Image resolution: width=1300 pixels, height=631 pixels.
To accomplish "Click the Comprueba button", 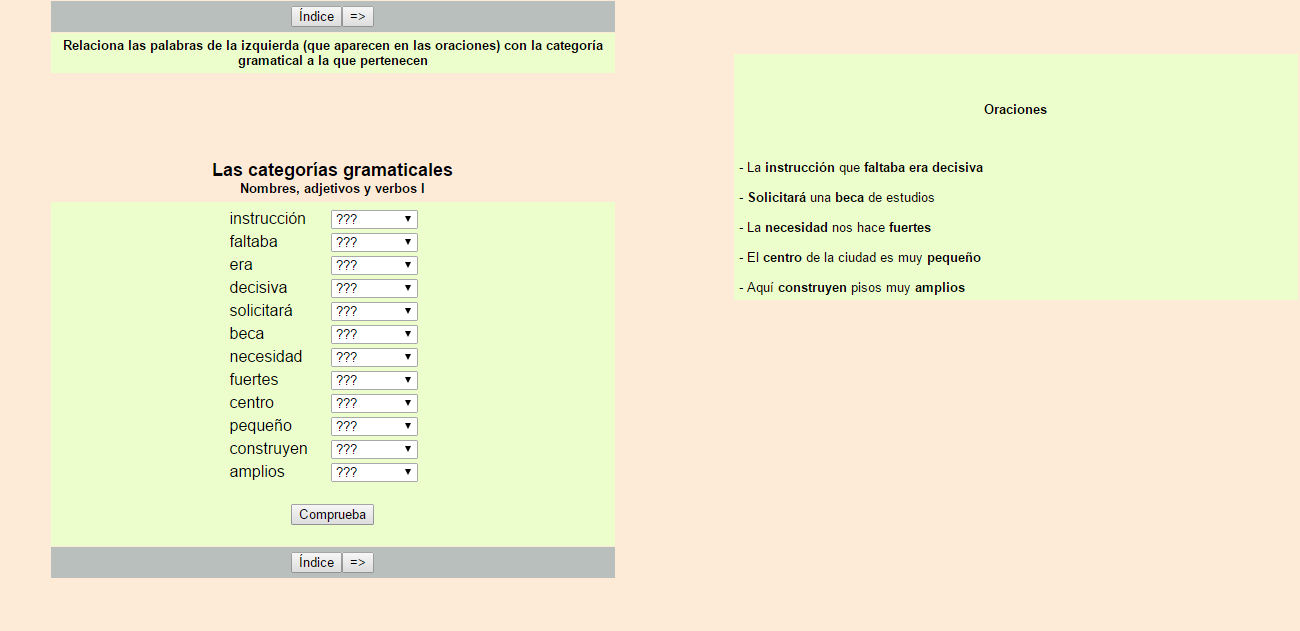I will (332, 515).
